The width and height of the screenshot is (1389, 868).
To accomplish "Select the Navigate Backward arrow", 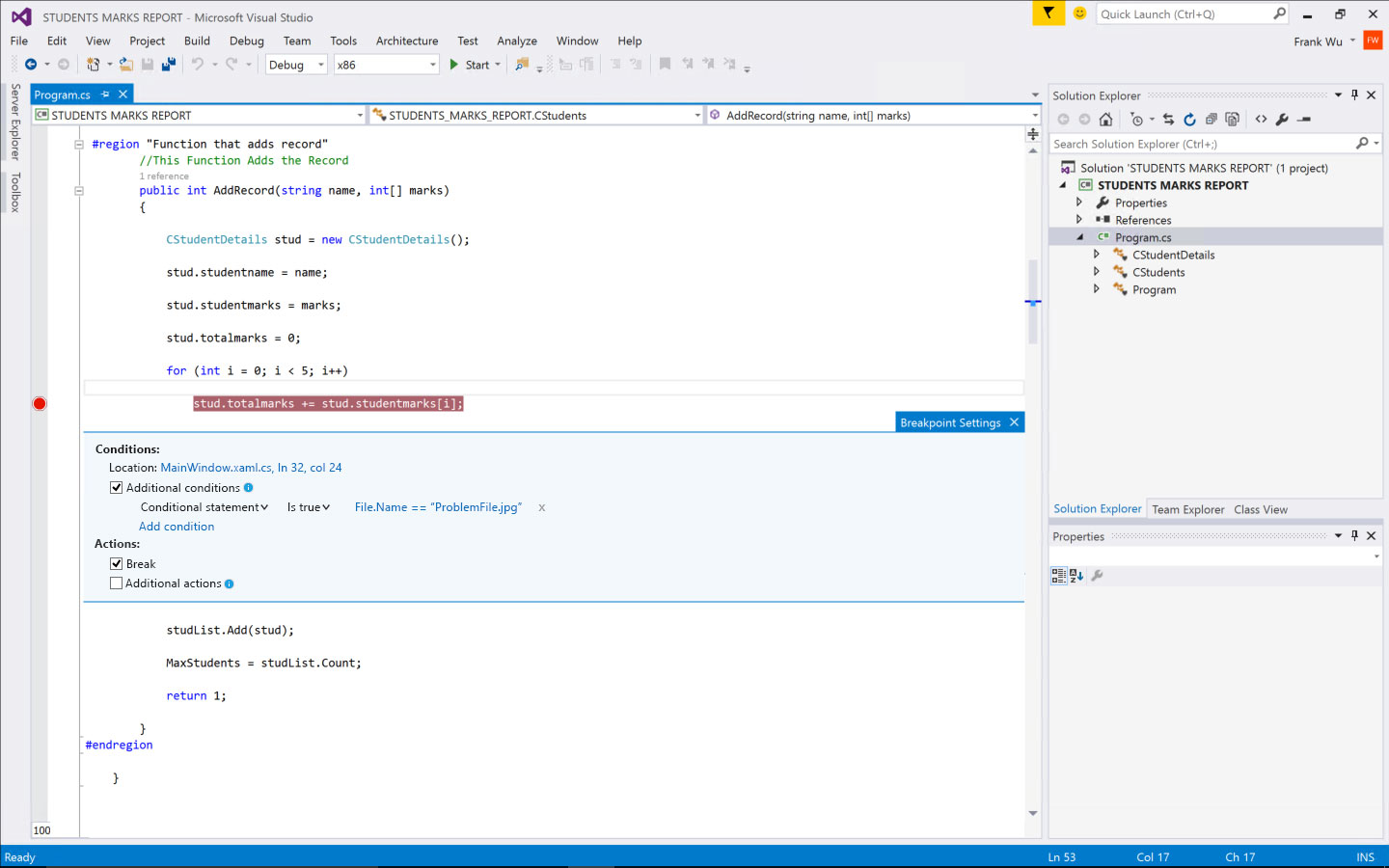I will (29, 64).
